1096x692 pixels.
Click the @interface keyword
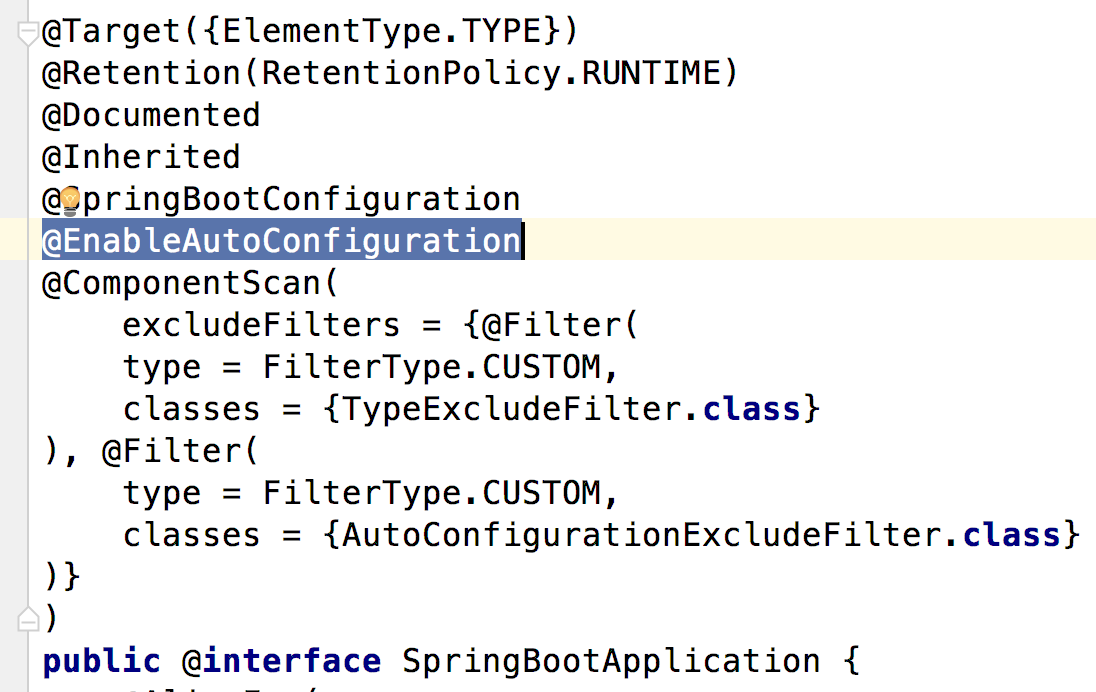click(281, 661)
